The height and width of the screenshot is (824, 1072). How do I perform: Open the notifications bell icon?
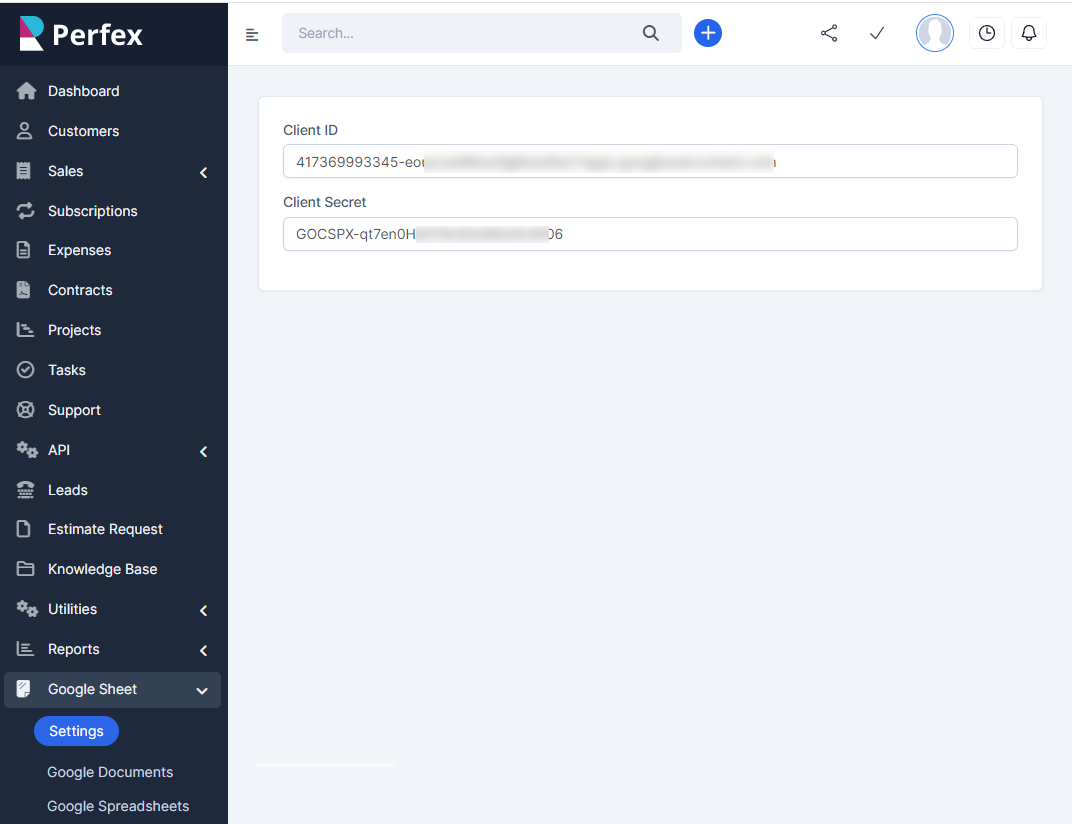[1029, 33]
